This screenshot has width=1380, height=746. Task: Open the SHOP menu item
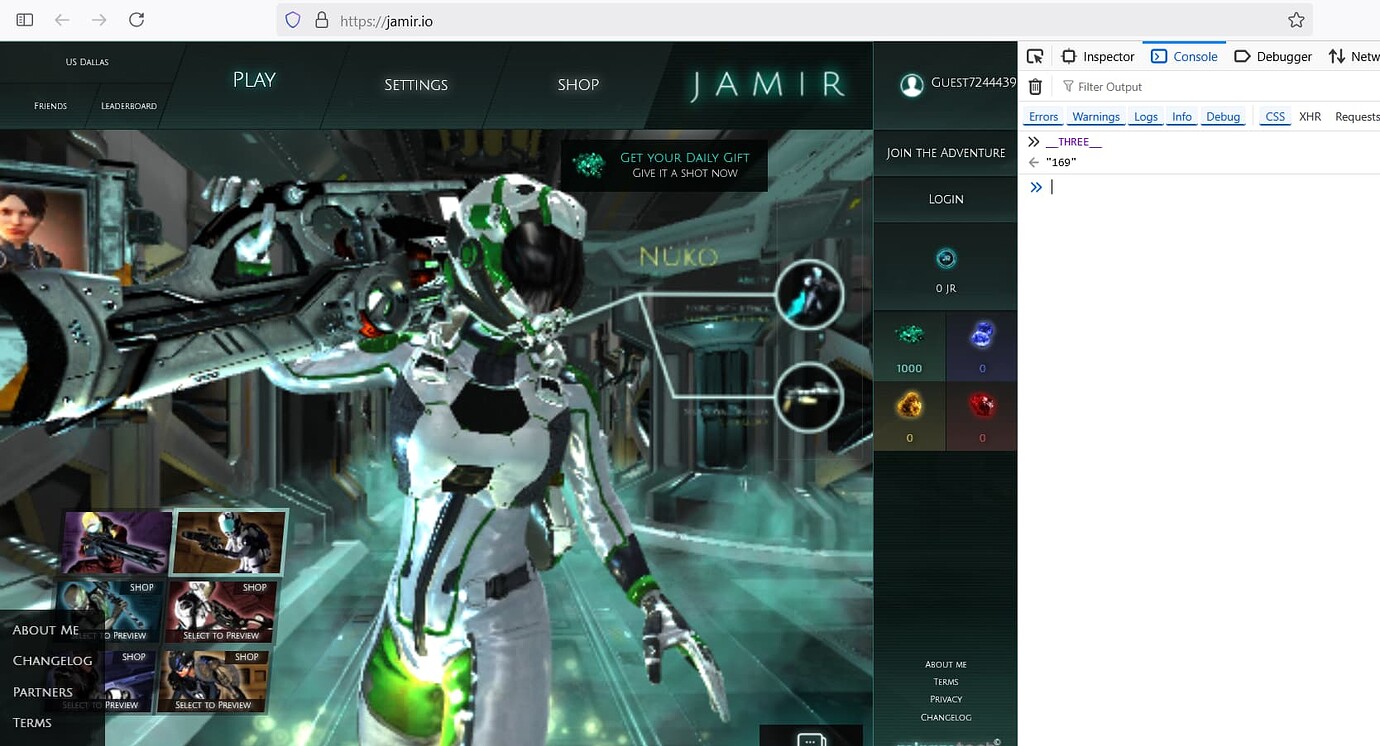pyautogui.click(x=577, y=84)
